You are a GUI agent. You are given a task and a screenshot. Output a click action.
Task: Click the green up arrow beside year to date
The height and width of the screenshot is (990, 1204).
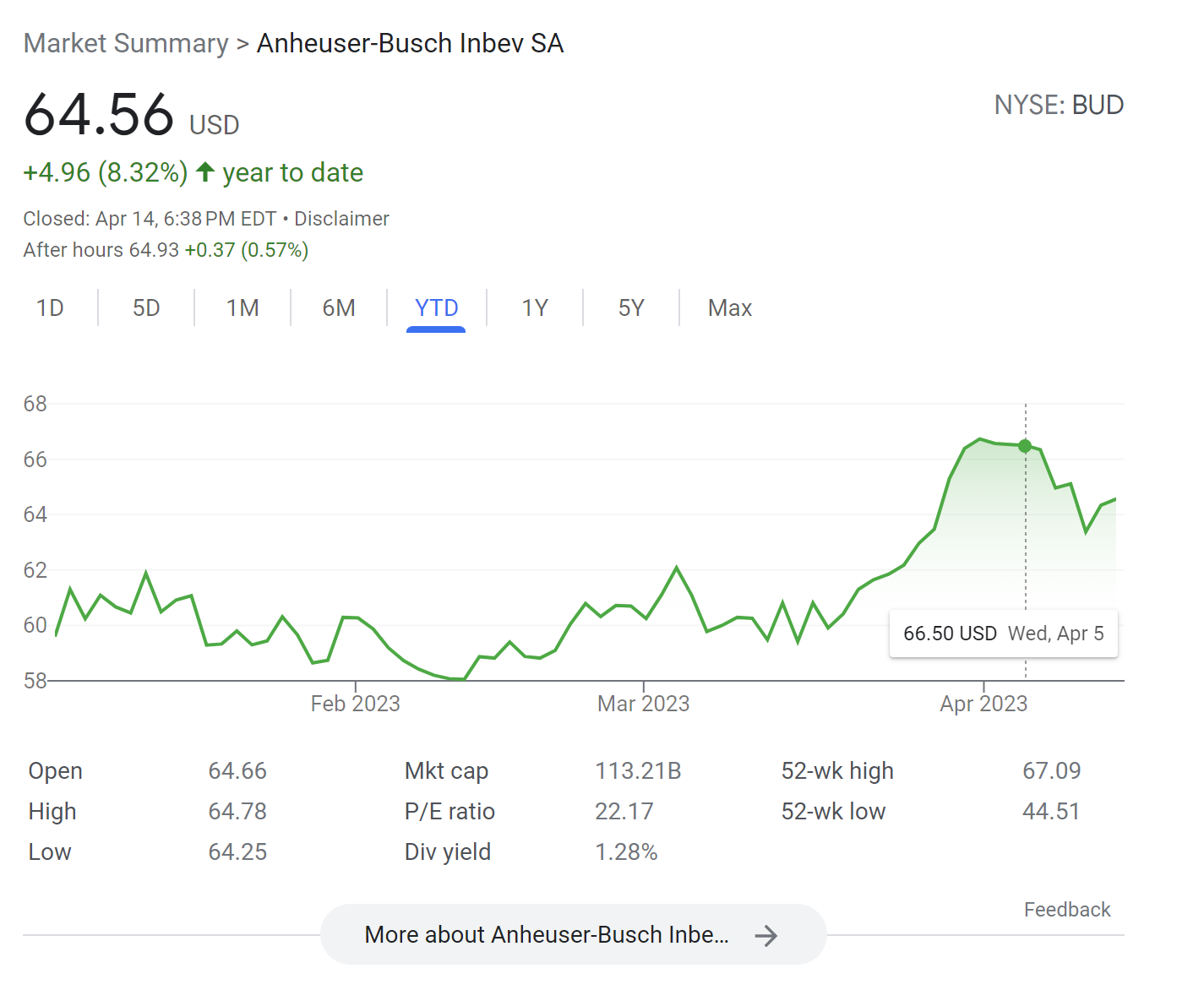(205, 172)
